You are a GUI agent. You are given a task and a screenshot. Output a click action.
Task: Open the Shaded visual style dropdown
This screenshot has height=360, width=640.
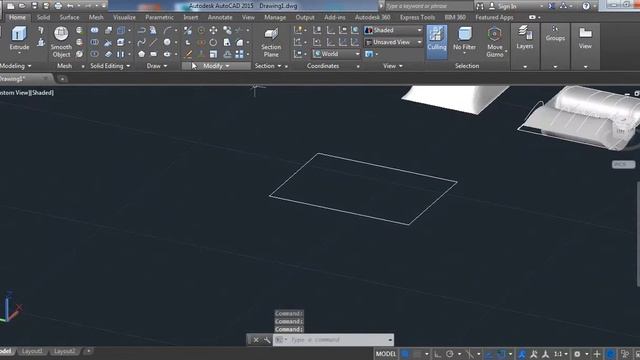pyautogui.click(x=393, y=30)
